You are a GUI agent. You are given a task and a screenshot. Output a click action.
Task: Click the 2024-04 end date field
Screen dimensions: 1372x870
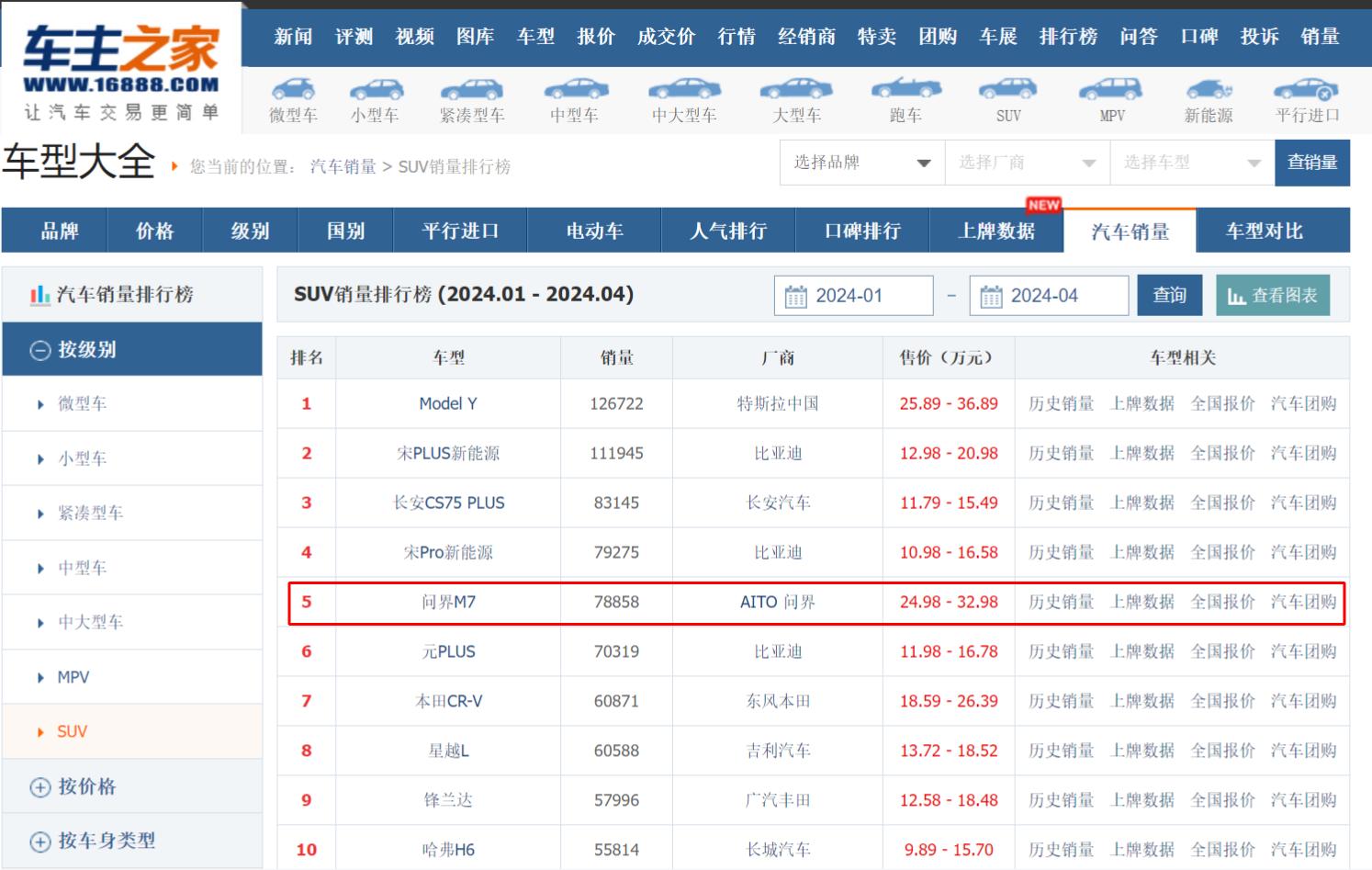pyautogui.click(x=1049, y=296)
